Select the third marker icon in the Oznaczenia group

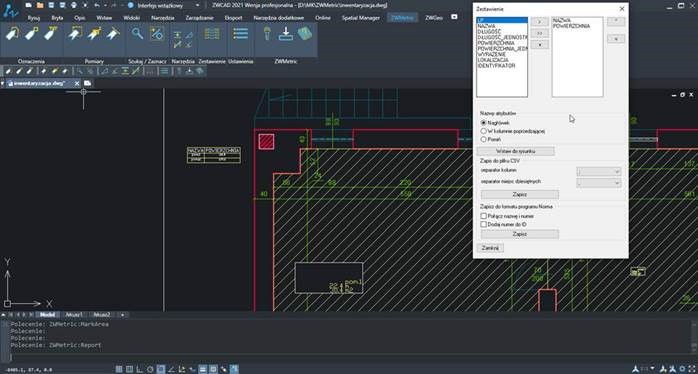pos(51,34)
